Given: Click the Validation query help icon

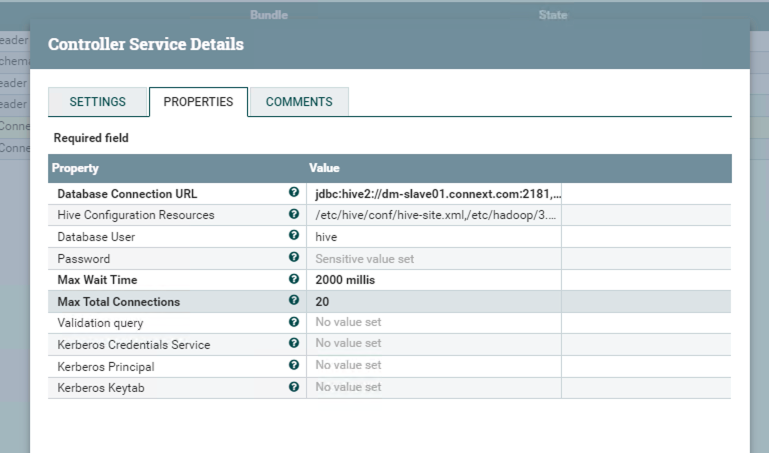Looking at the screenshot, I should pos(294,322).
